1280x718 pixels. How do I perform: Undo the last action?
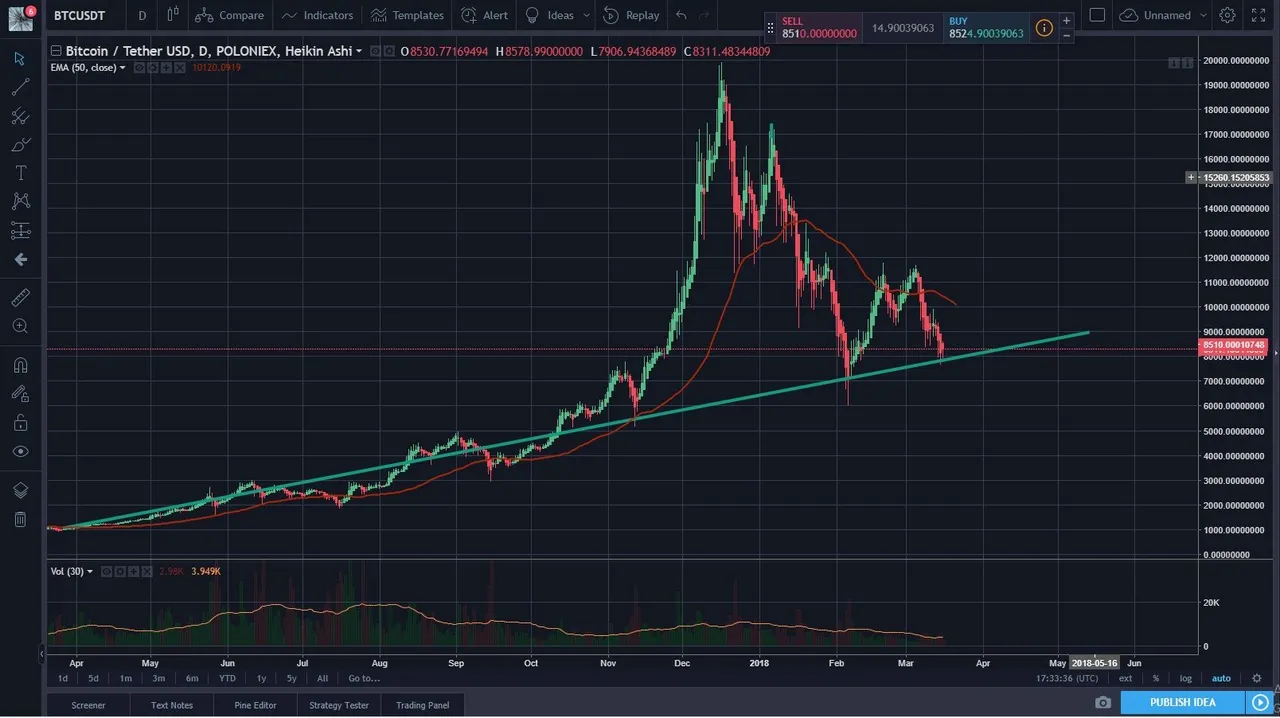(x=681, y=15)
